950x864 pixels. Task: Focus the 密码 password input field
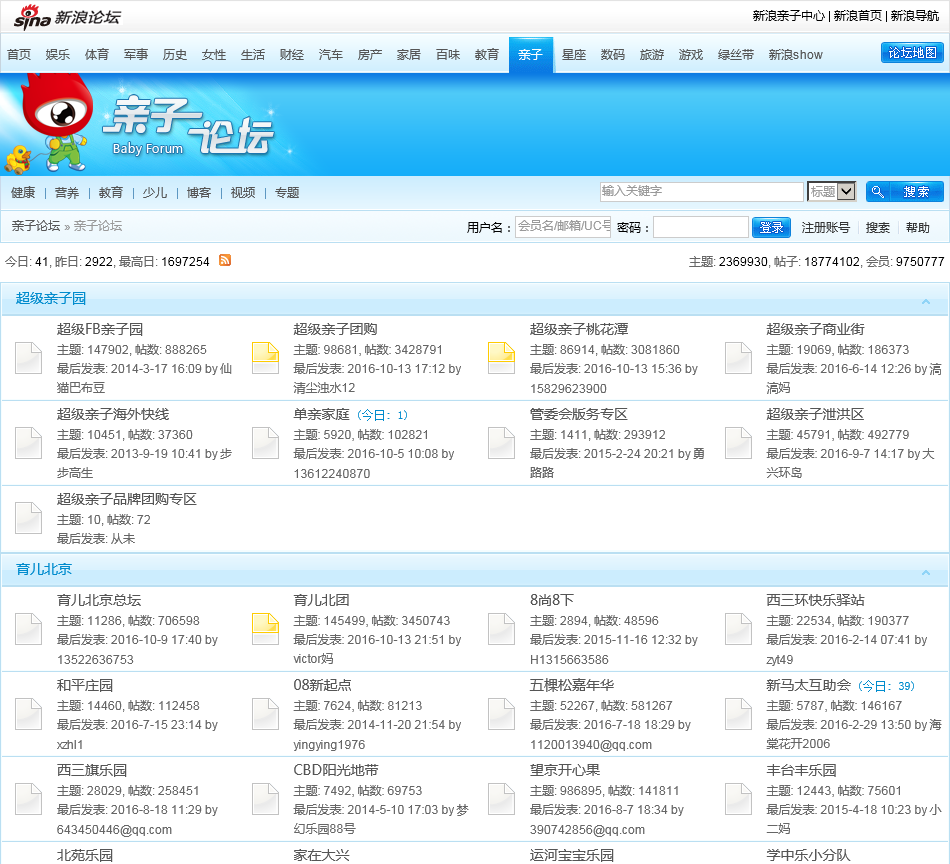[x=700, y=227]
